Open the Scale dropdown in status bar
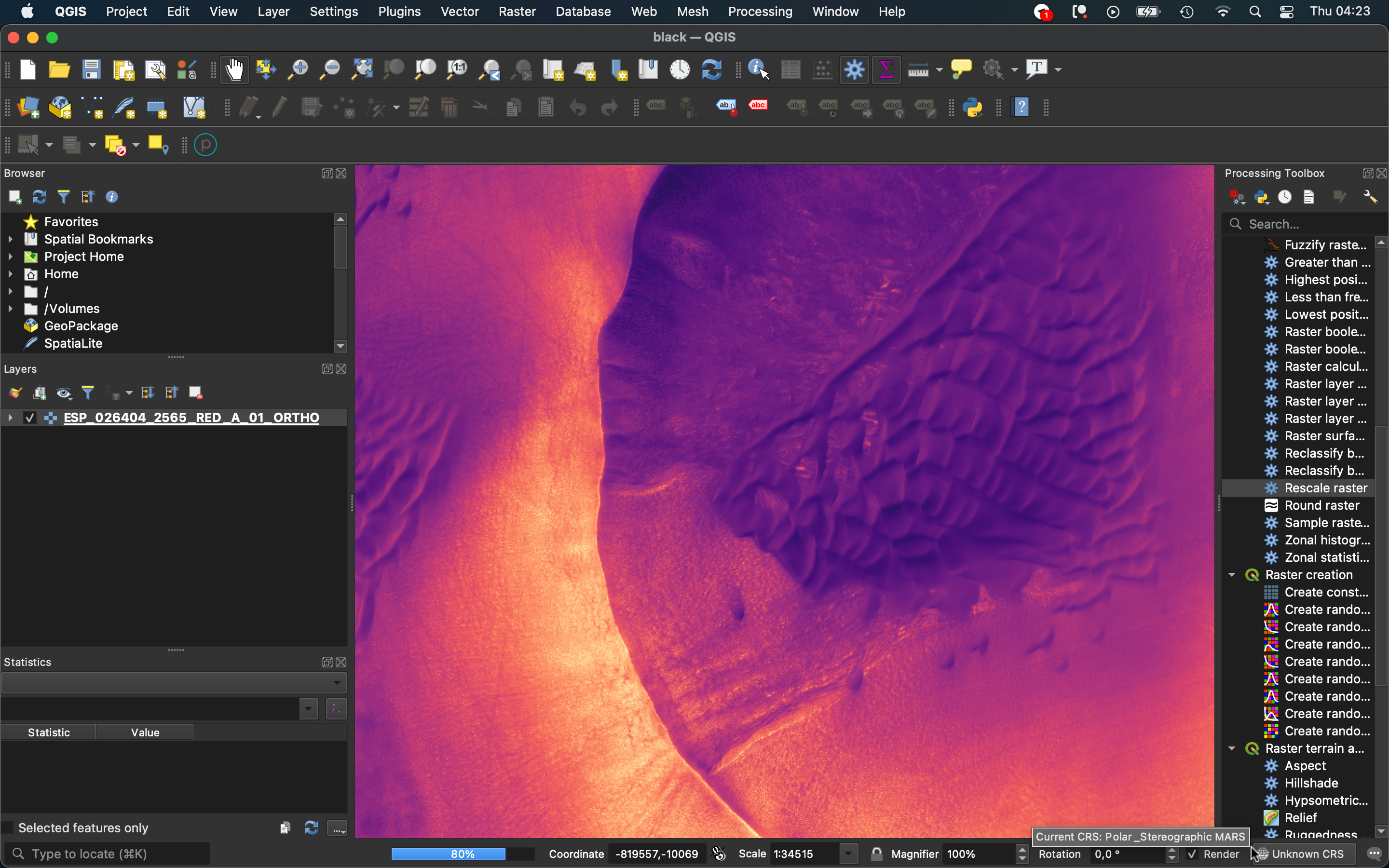Screen dimensions: 1389x868 point(848,854)
